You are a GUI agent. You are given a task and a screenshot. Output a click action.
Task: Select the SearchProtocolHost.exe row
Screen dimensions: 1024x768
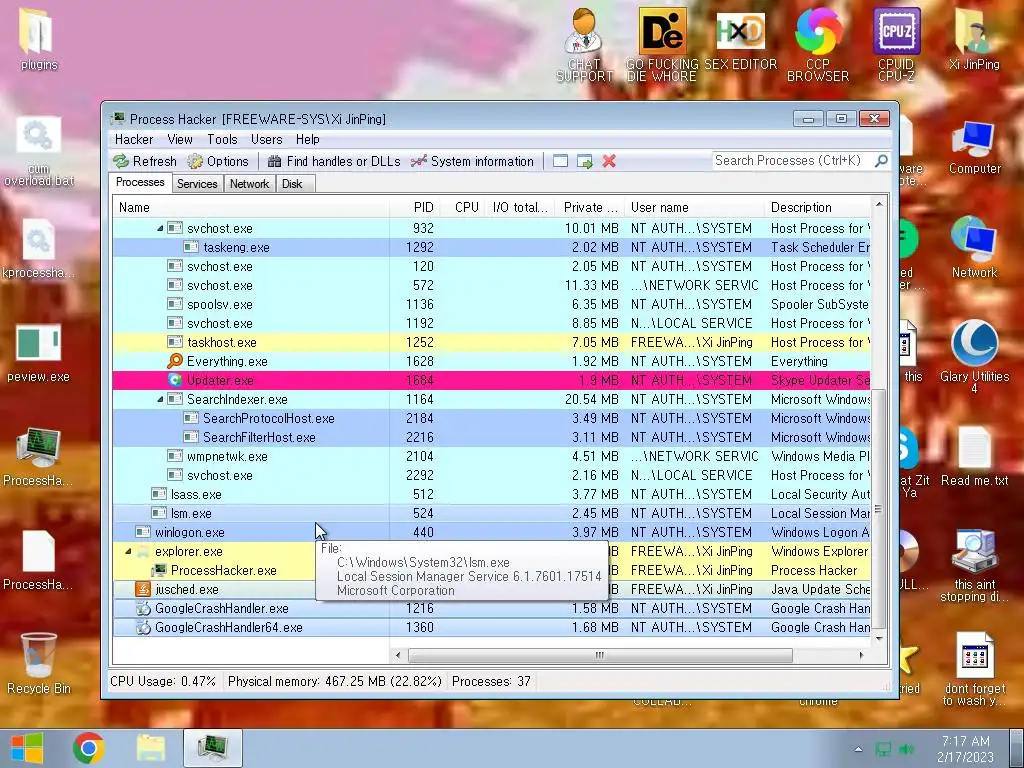tap(491, 418)
